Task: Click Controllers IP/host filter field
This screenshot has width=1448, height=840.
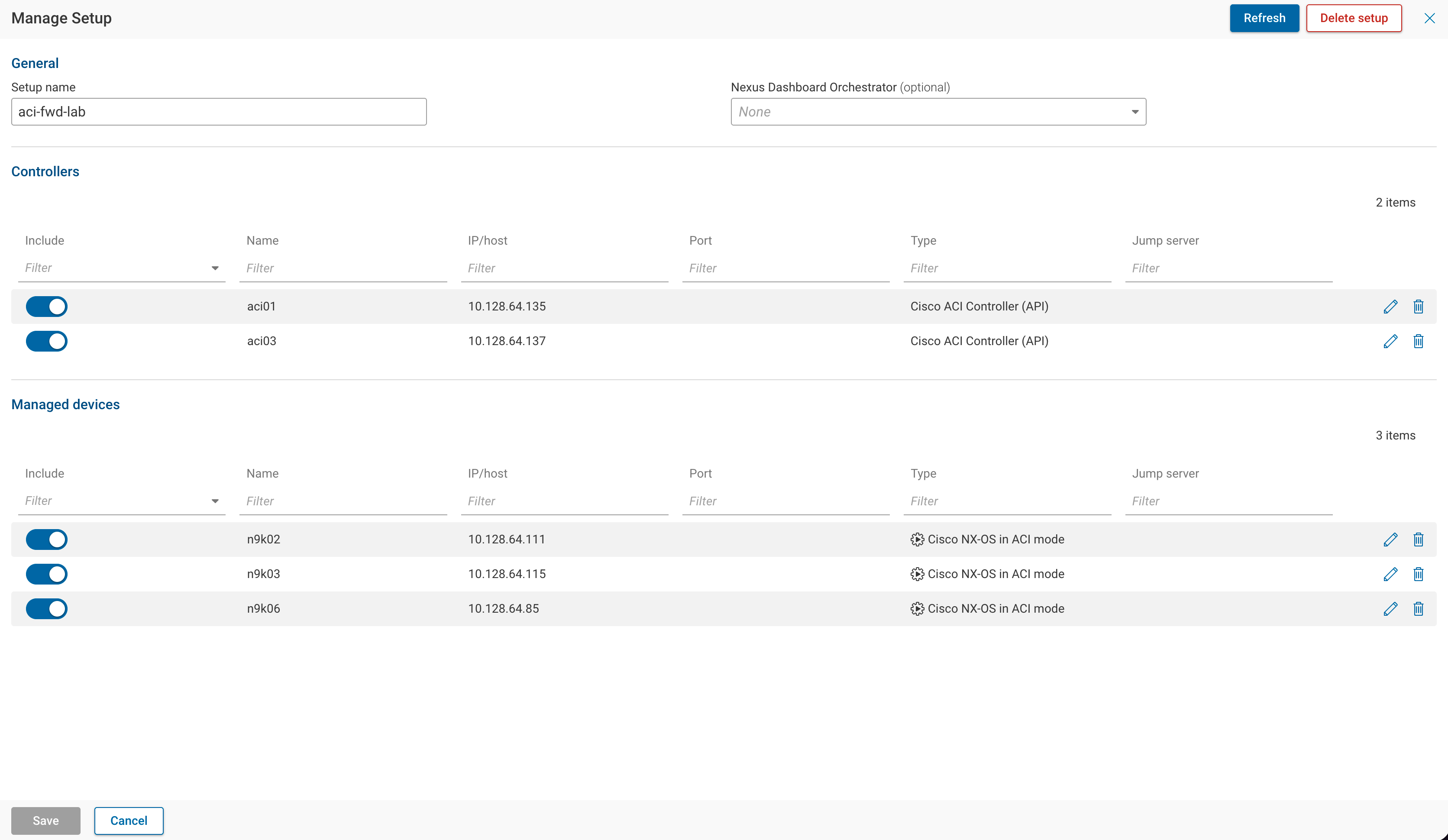Action: (x=565, y=268)
